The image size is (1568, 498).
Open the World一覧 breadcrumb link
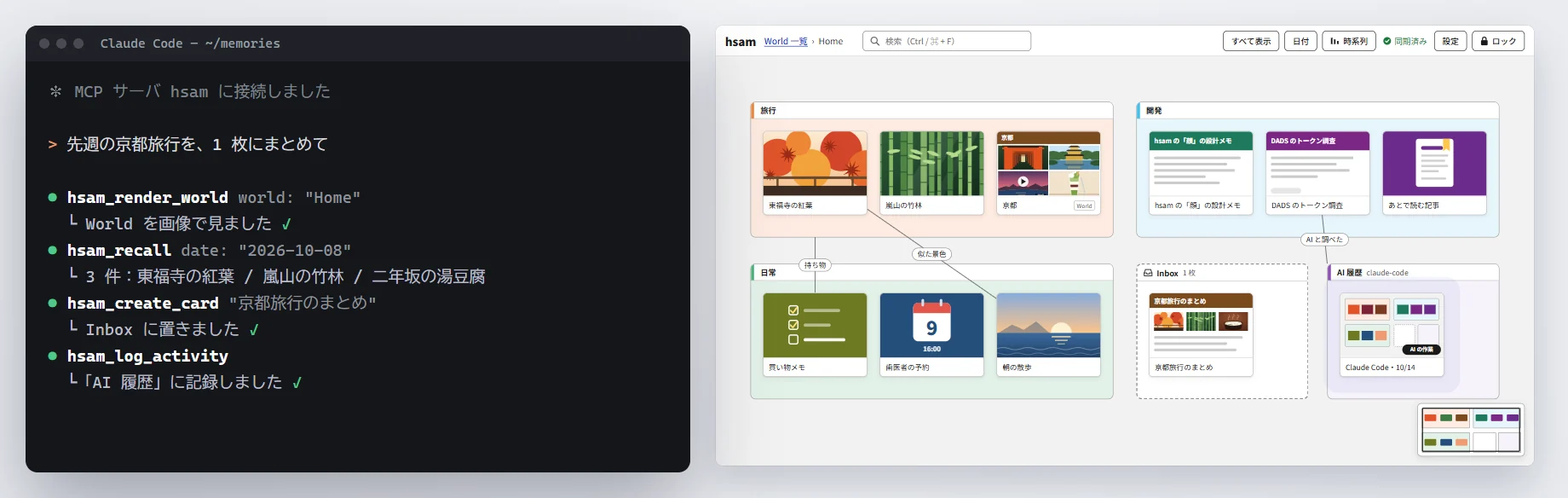786,41
